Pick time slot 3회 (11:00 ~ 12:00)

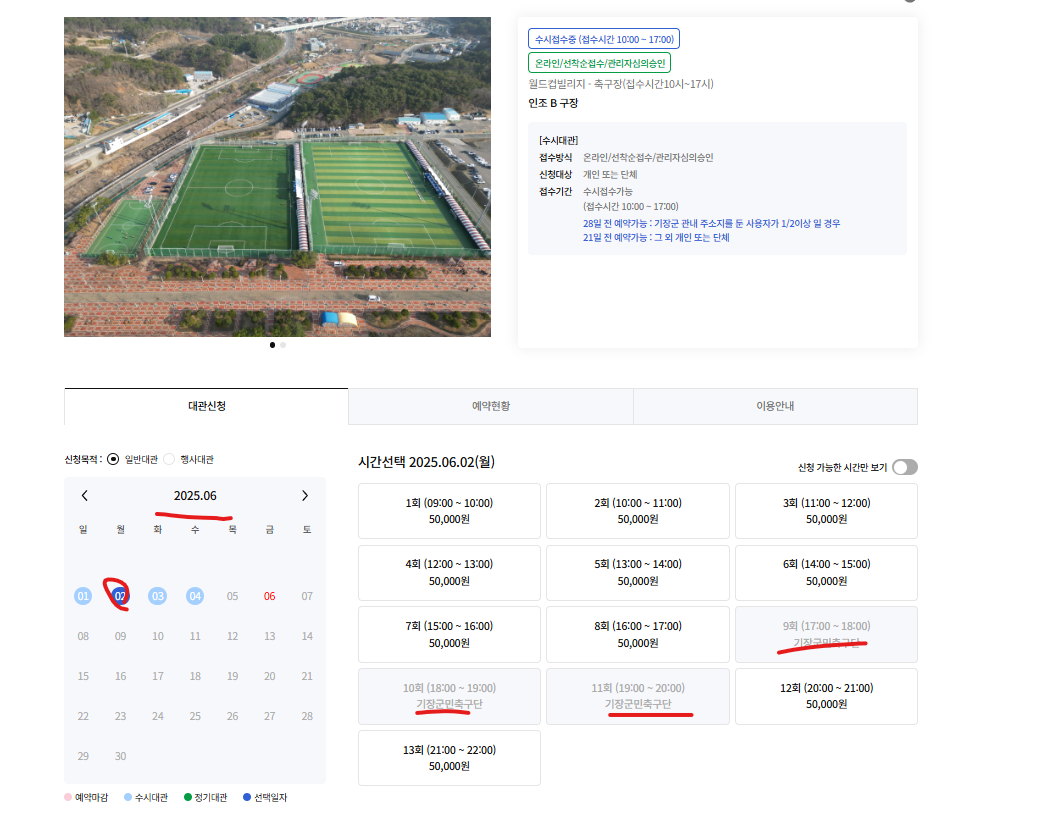coord(826,511)
